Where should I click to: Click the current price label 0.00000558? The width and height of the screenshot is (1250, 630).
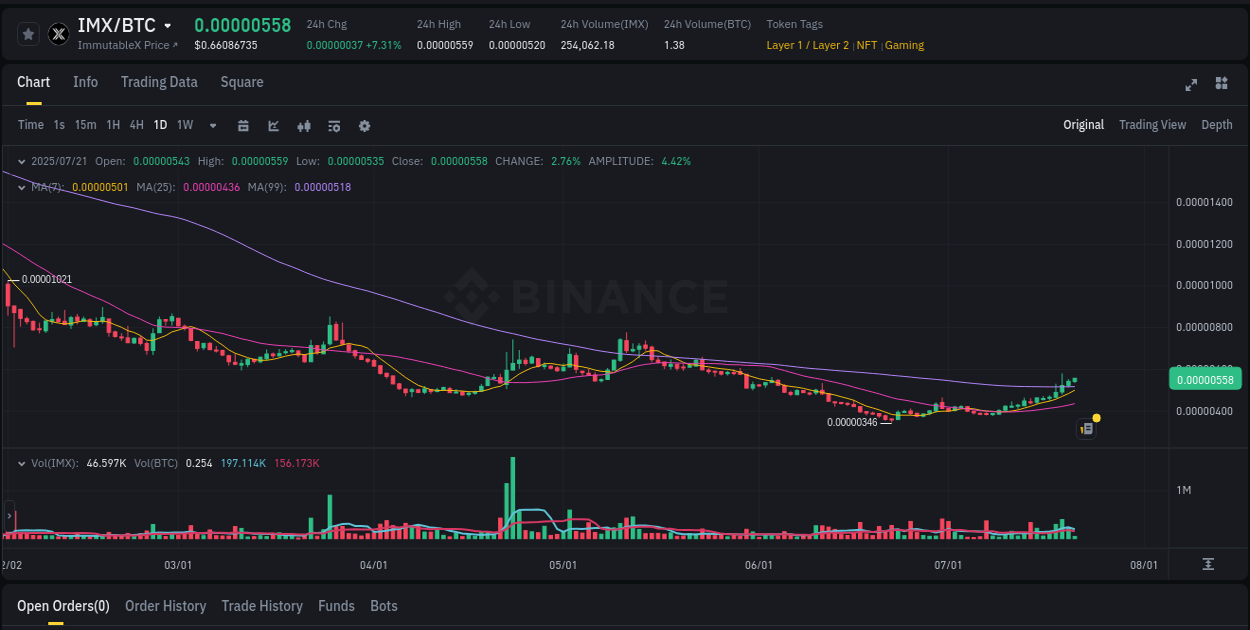1204,379
